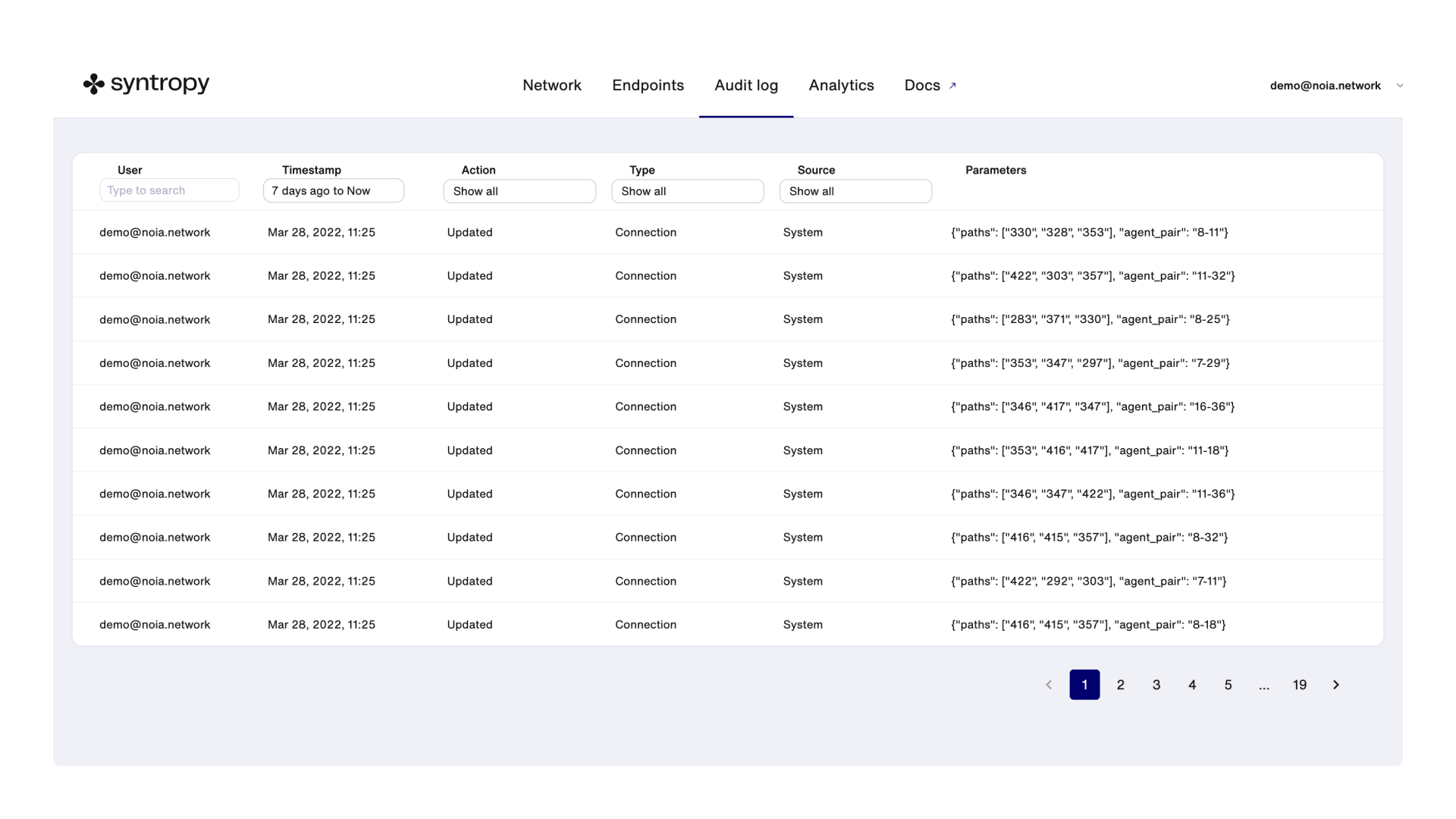Screen dimensions: 1456x819
Task: Go to page 3
Action: (x=1156, y=685)
